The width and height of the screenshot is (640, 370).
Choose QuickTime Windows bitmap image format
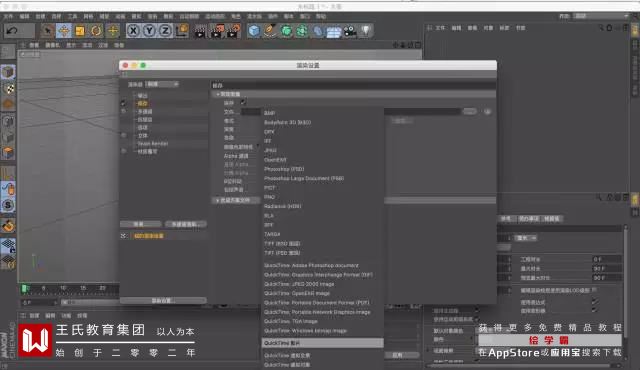[305, 330]
